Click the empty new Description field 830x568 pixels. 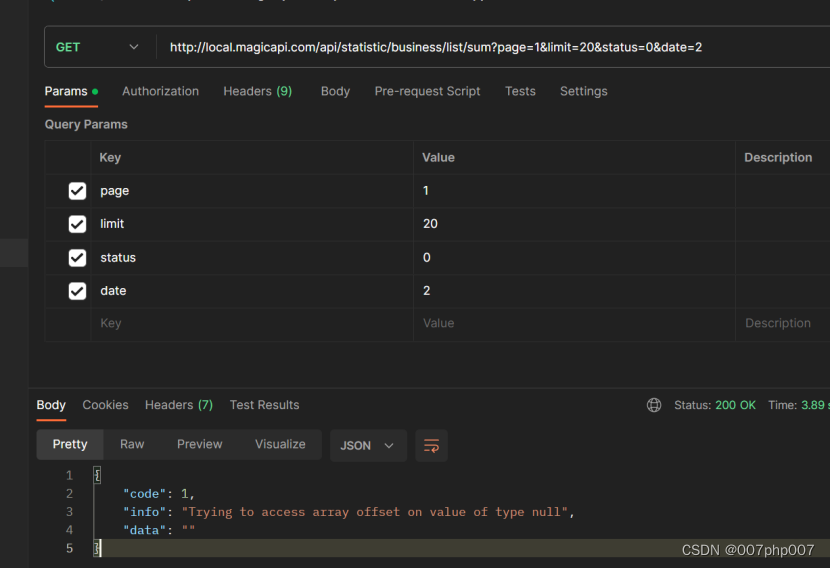pos(783,323)
